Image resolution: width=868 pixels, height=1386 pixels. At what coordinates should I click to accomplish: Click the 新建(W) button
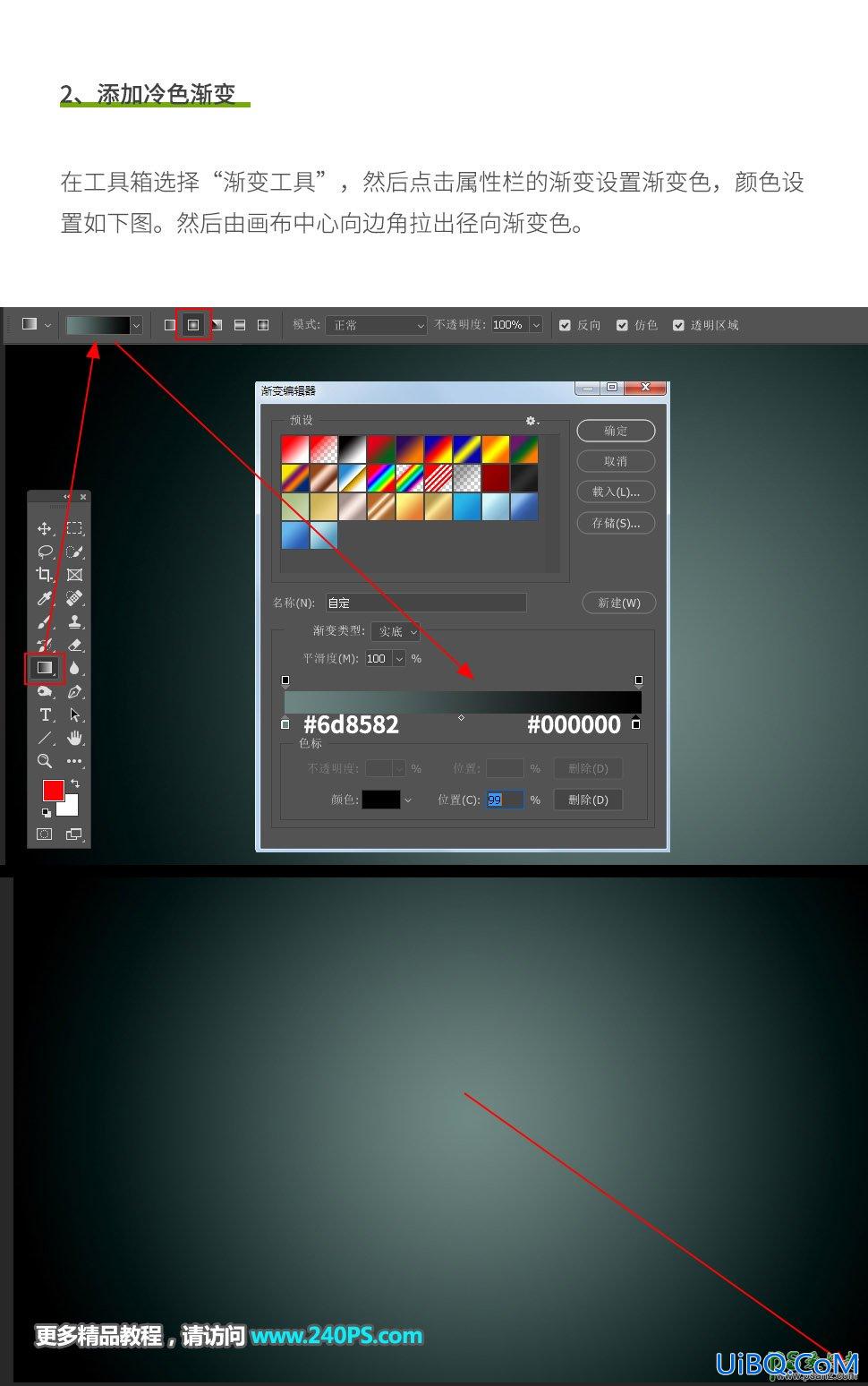tap(619, 603)
